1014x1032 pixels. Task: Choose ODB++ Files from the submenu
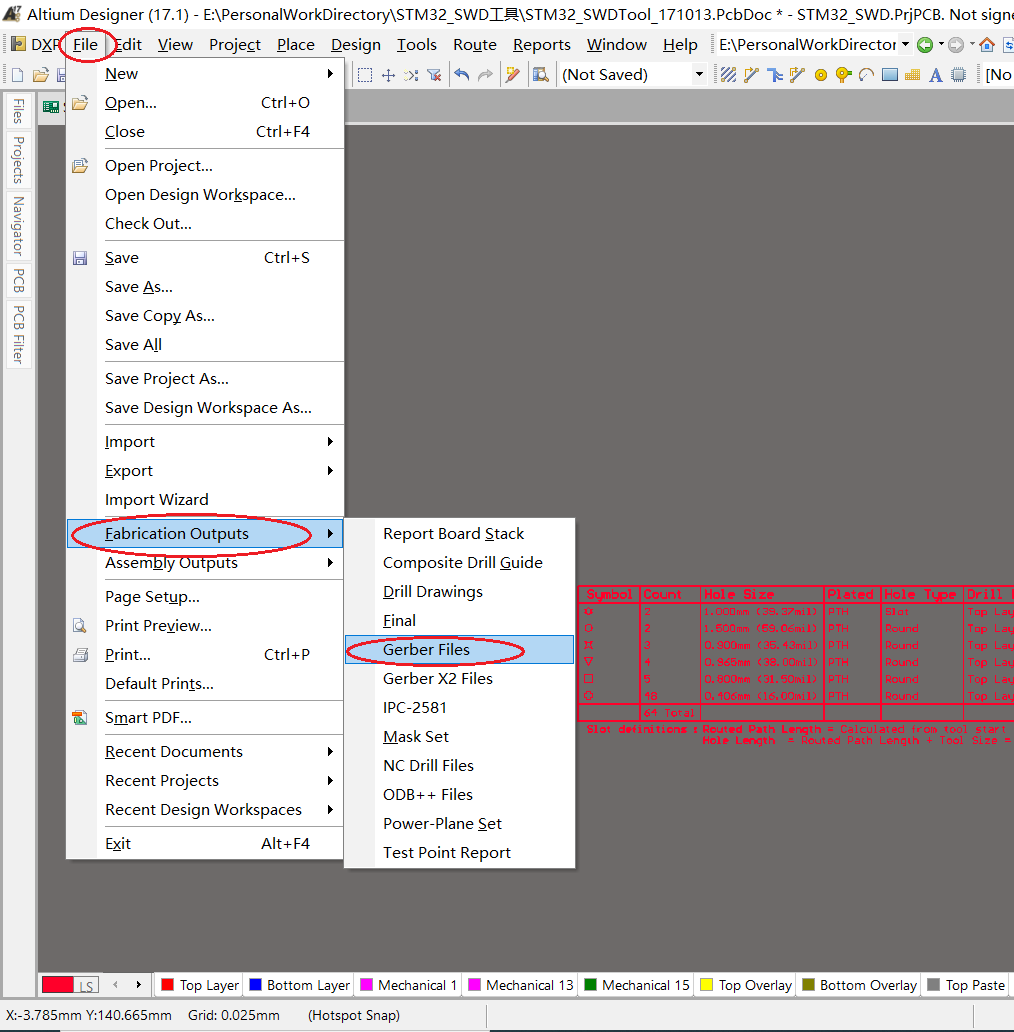[x=459, y=794]
